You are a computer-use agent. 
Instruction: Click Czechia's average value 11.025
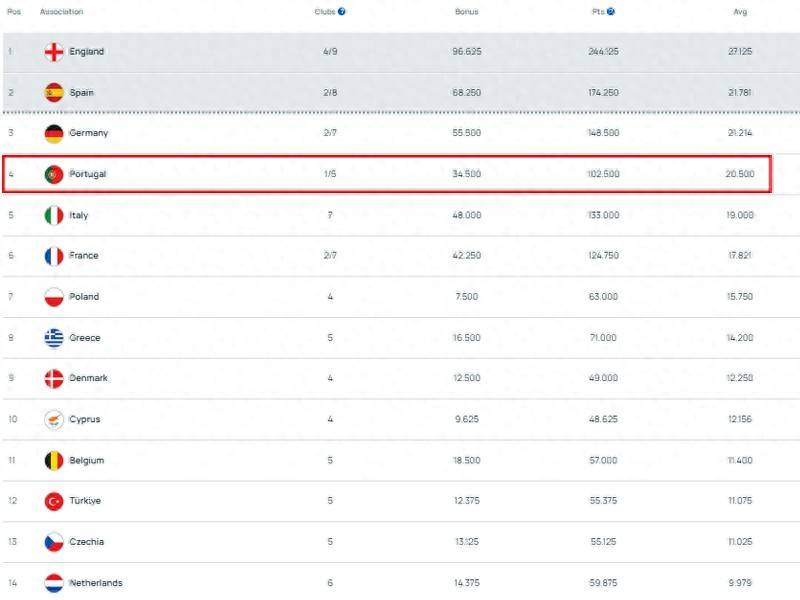740,542
